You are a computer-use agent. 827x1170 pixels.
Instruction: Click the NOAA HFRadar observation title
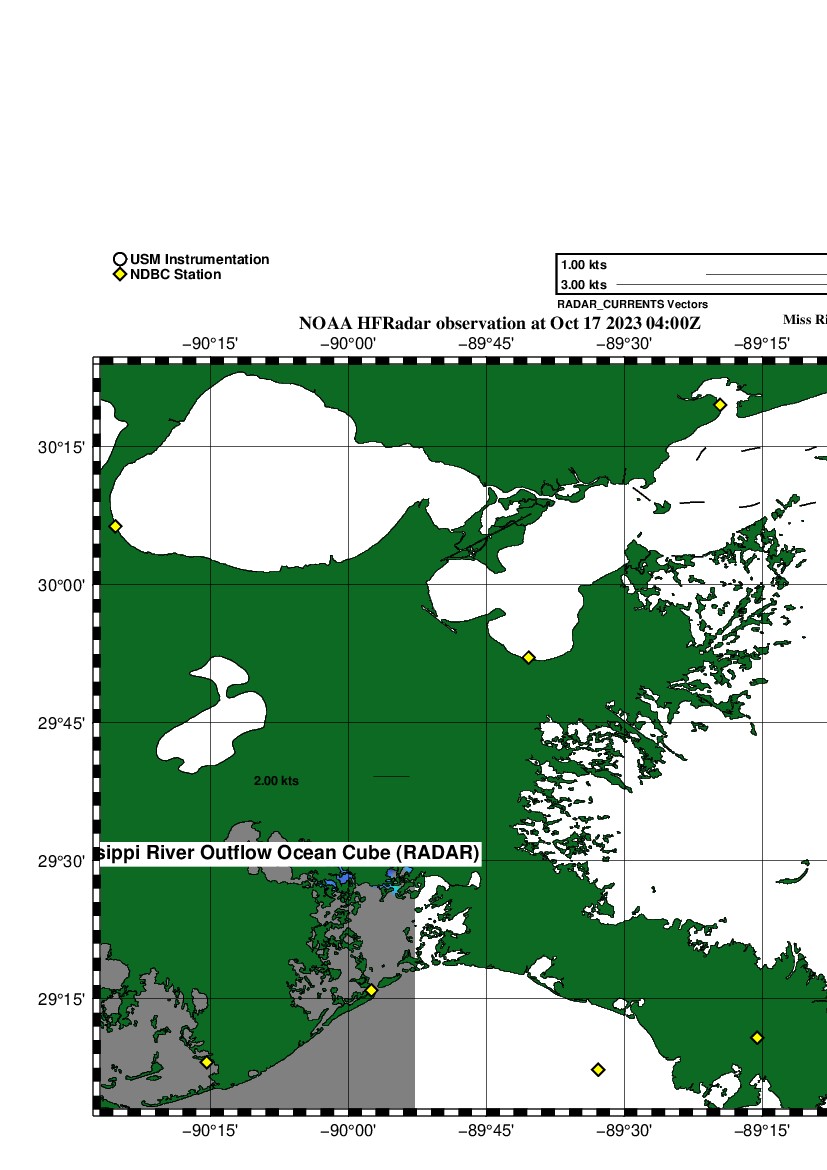(x=500, y=324)
